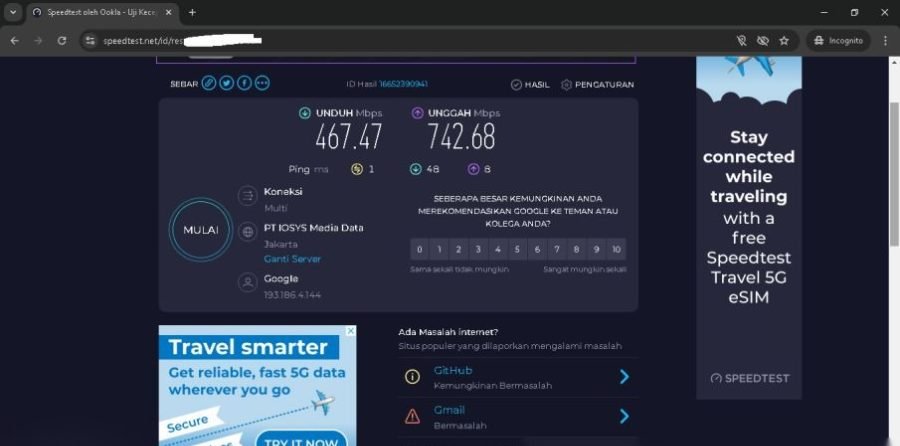This screenshot has width=900, height=446.
Task: Open the Speedtest Travel eSIM side ad
Action: 748,227
